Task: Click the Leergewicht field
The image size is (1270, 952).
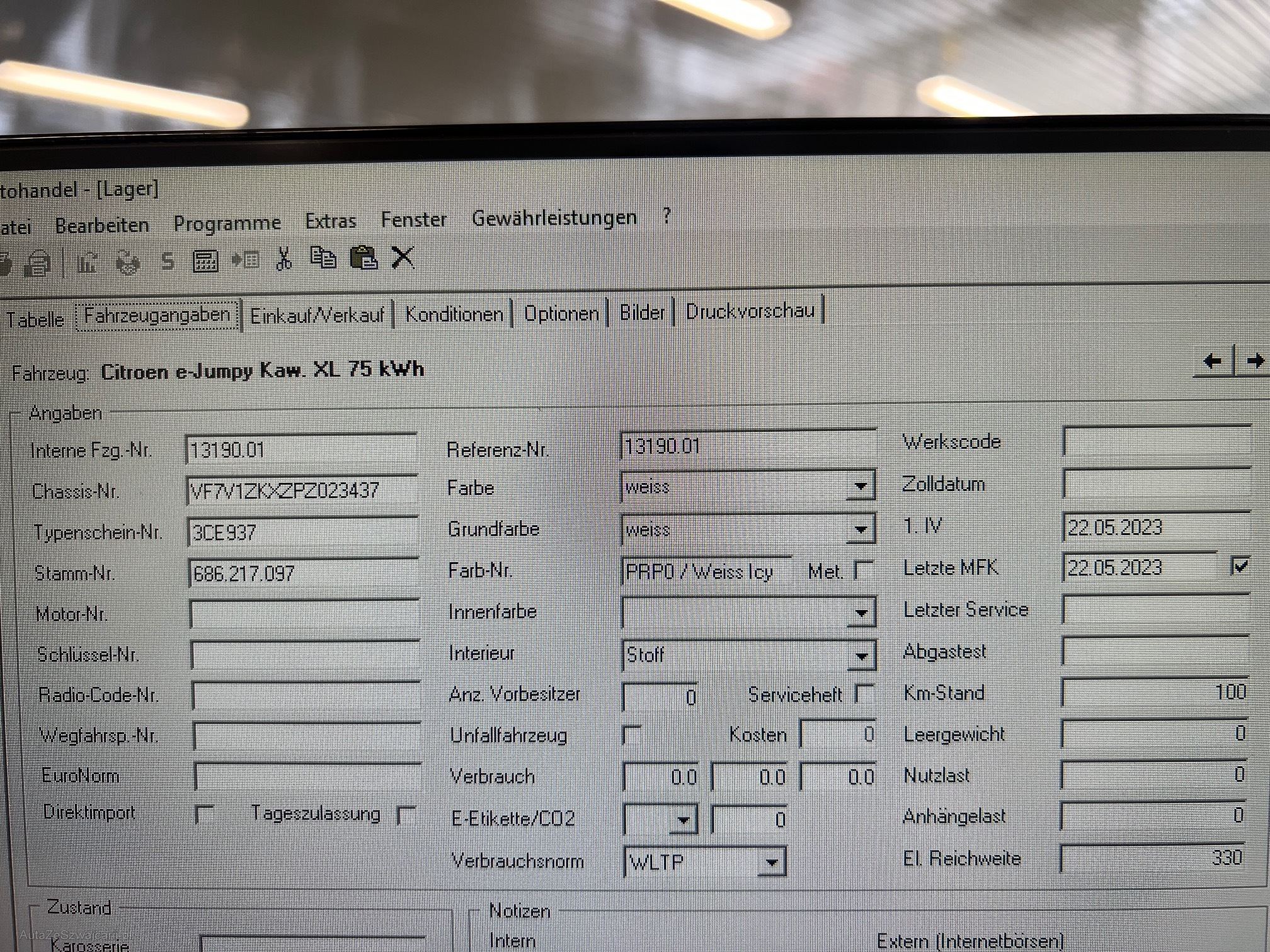Action: pos(1155,734)
